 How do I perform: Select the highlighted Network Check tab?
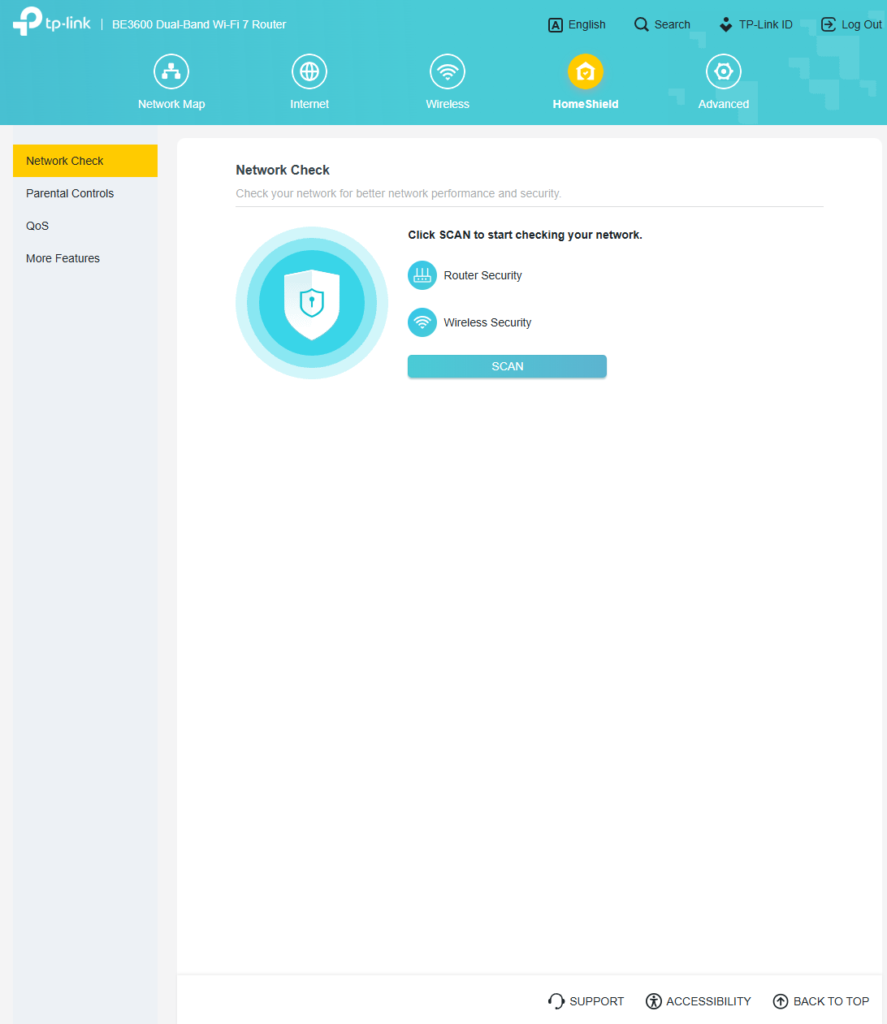tap(64, 160)
